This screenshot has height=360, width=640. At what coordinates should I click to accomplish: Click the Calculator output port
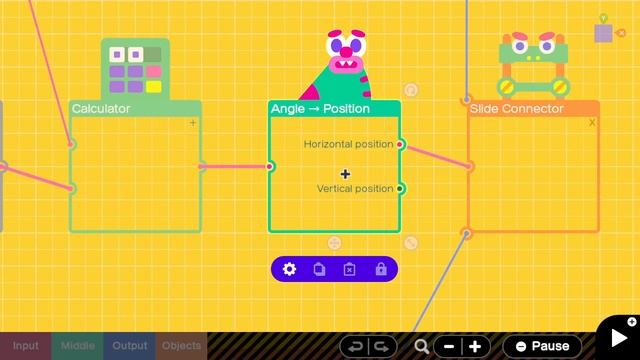click(201, 166)
